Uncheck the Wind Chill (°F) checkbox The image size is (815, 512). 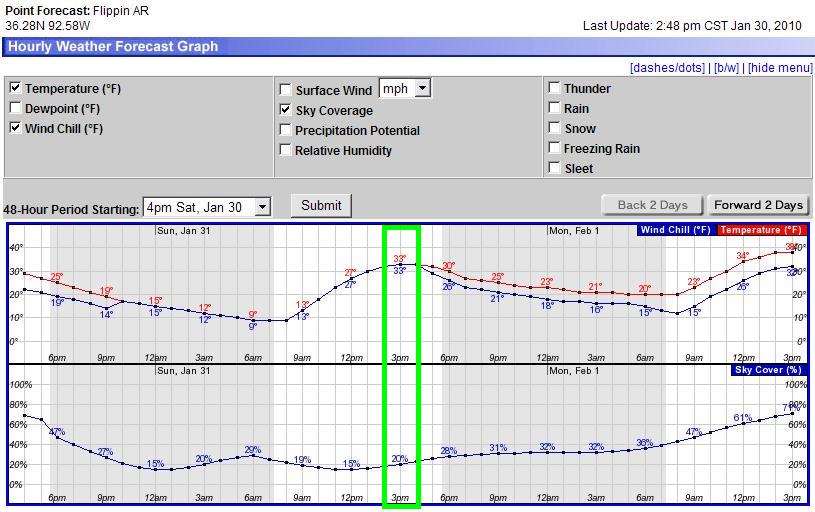[15, 128]
